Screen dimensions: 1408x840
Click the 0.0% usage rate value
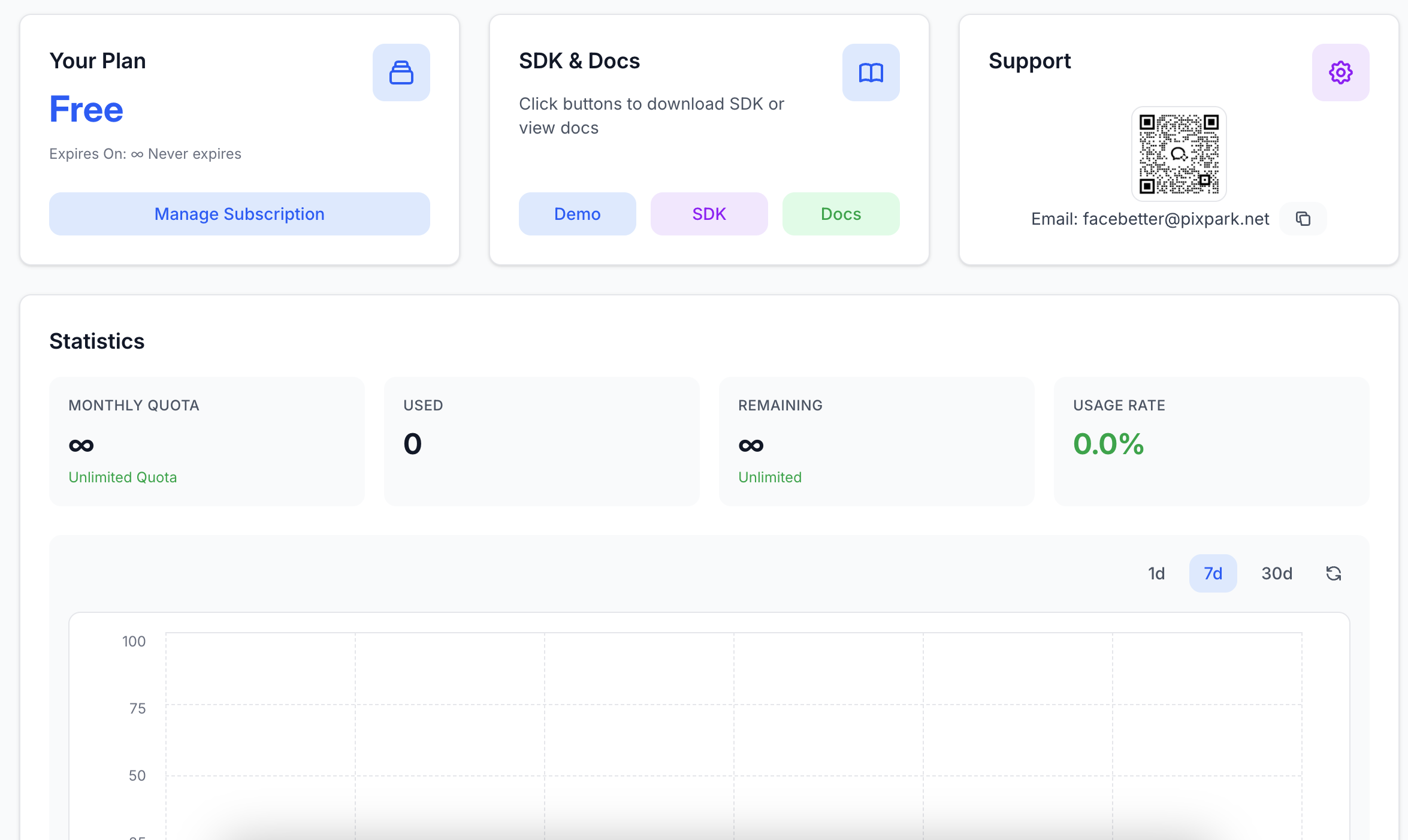tap(1108, 444)
